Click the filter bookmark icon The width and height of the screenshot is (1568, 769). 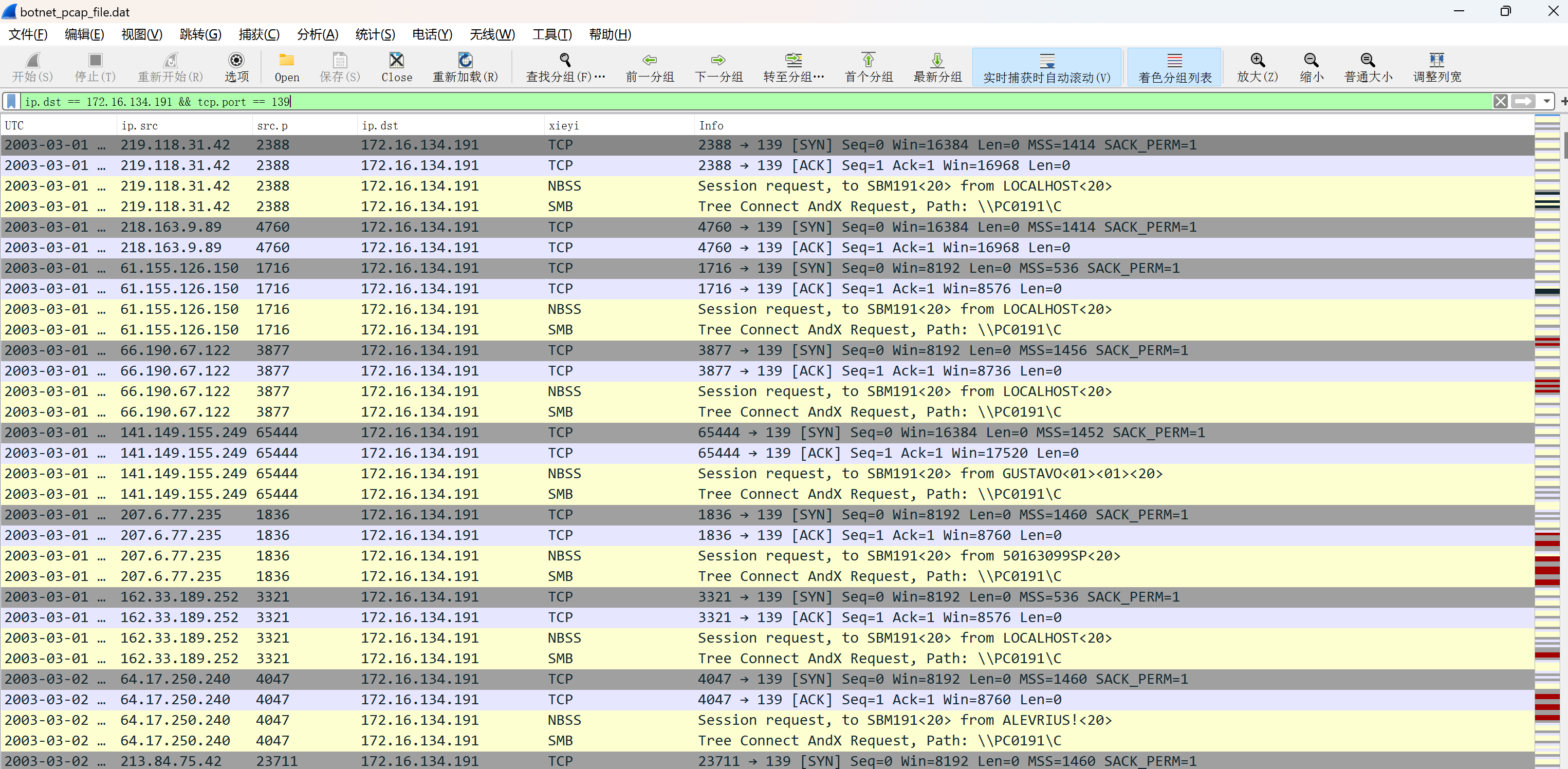11,101
